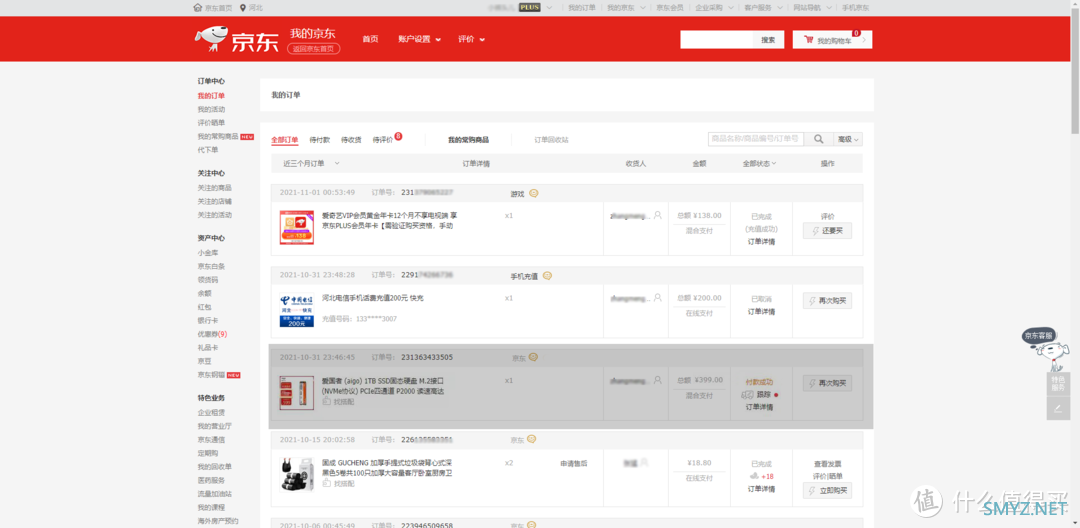
Task: Click the PLUS member badge
Action: 529,8
